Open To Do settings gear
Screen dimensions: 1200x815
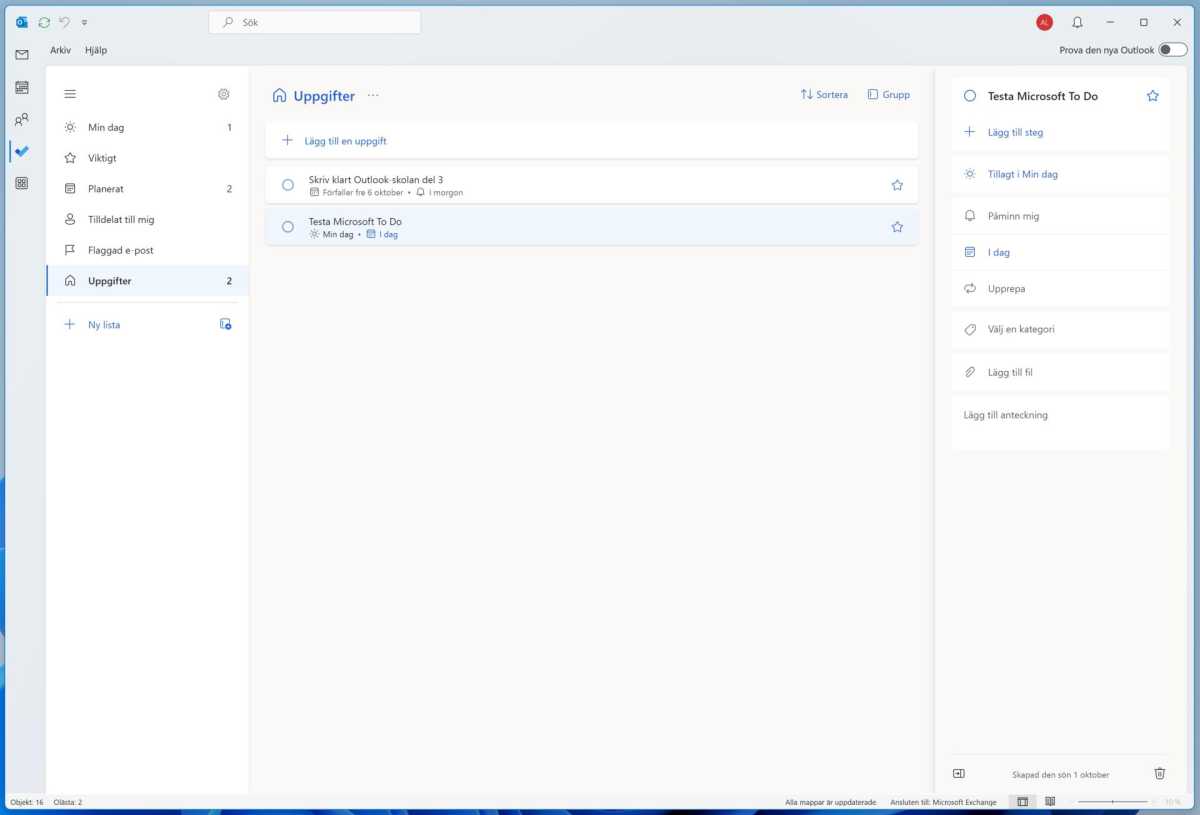(x=224, y=94)
